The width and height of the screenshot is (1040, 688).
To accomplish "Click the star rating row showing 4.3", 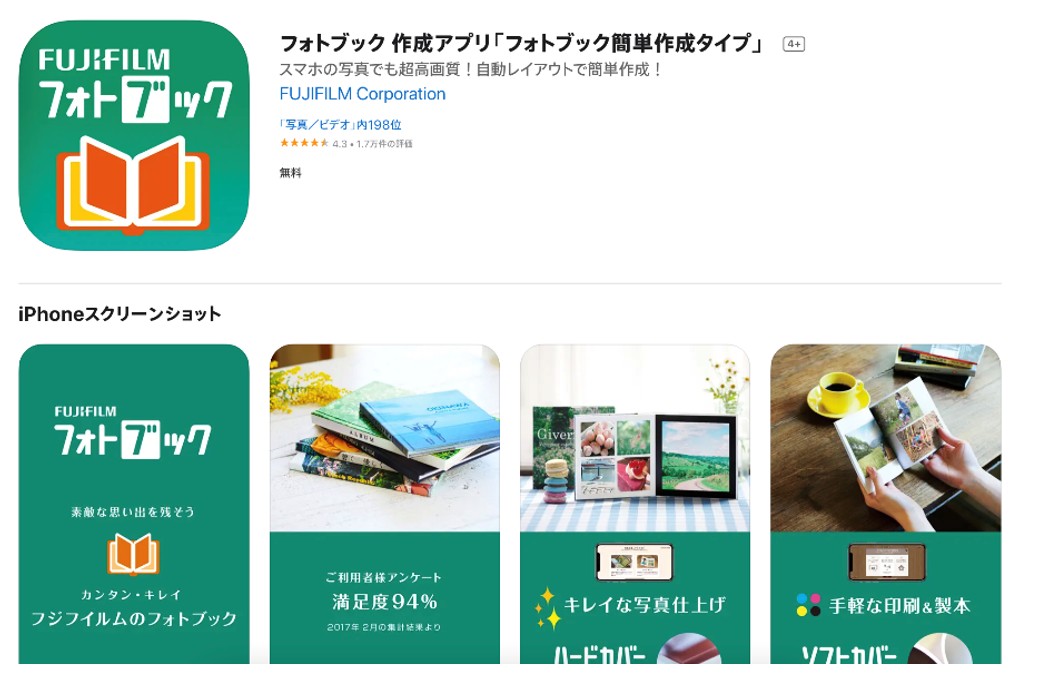I will point(346,143).
